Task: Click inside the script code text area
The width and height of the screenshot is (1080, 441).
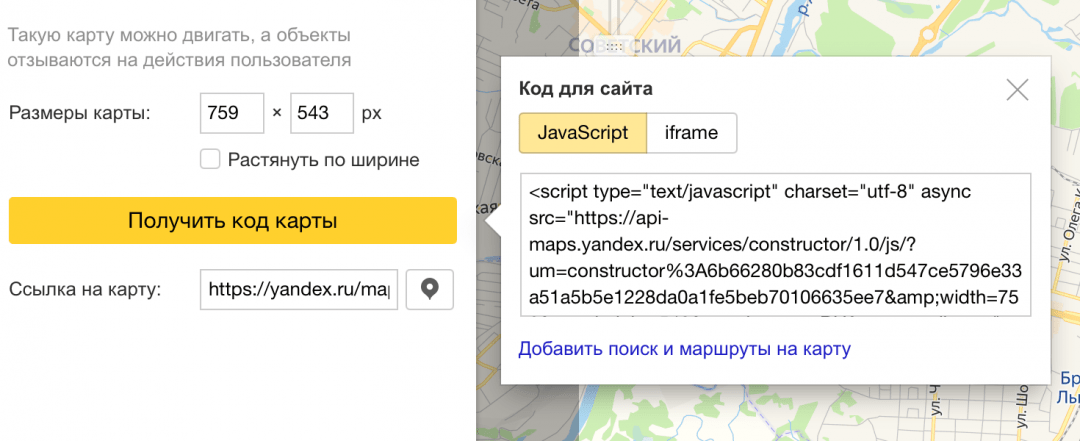Action: coord(776,245)
